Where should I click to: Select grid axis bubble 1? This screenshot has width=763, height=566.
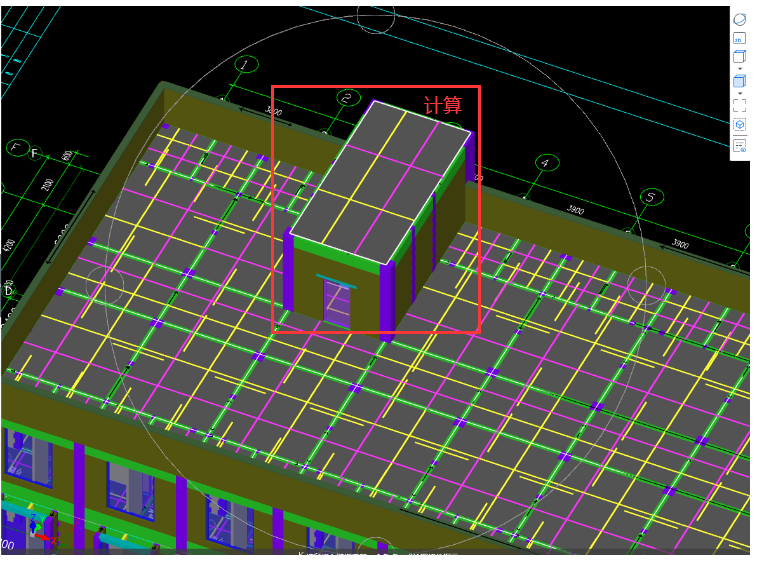click(246, 64)
